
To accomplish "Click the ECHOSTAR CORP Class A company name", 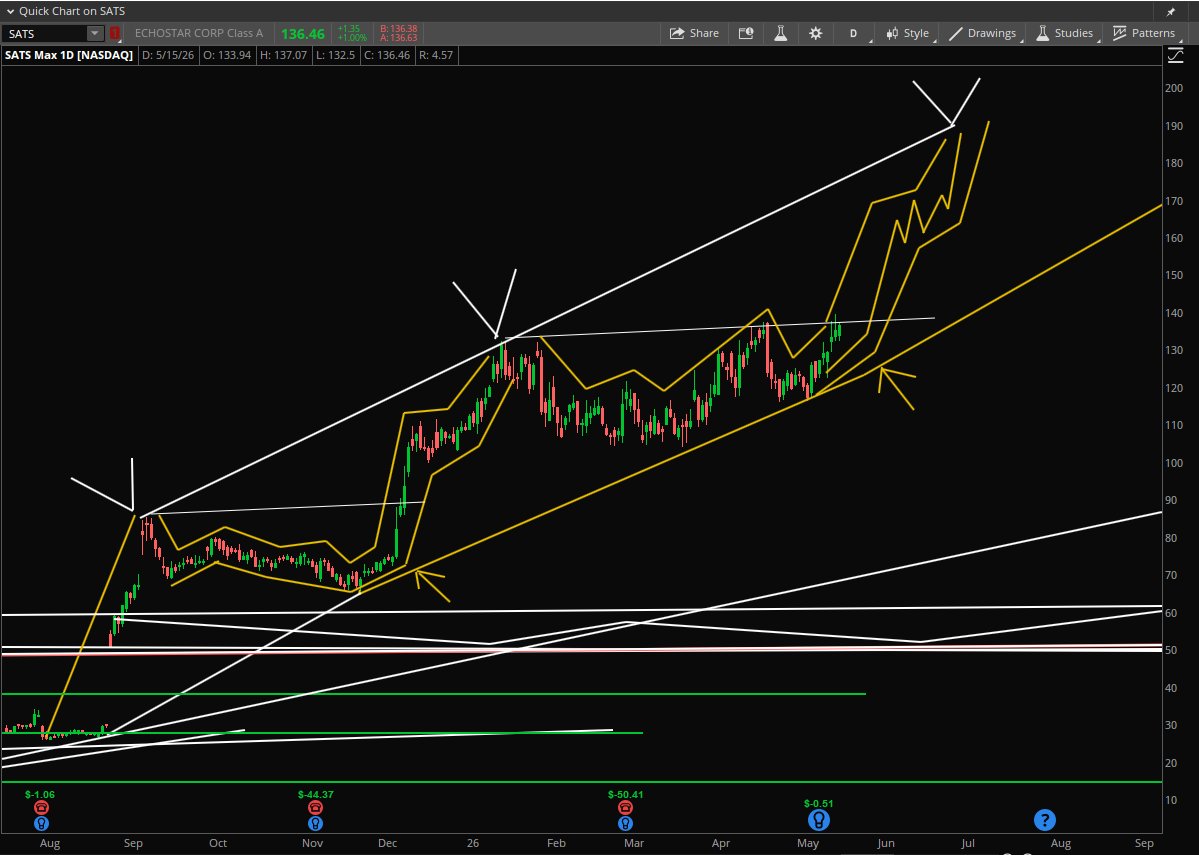I will (x=199, y=34).
